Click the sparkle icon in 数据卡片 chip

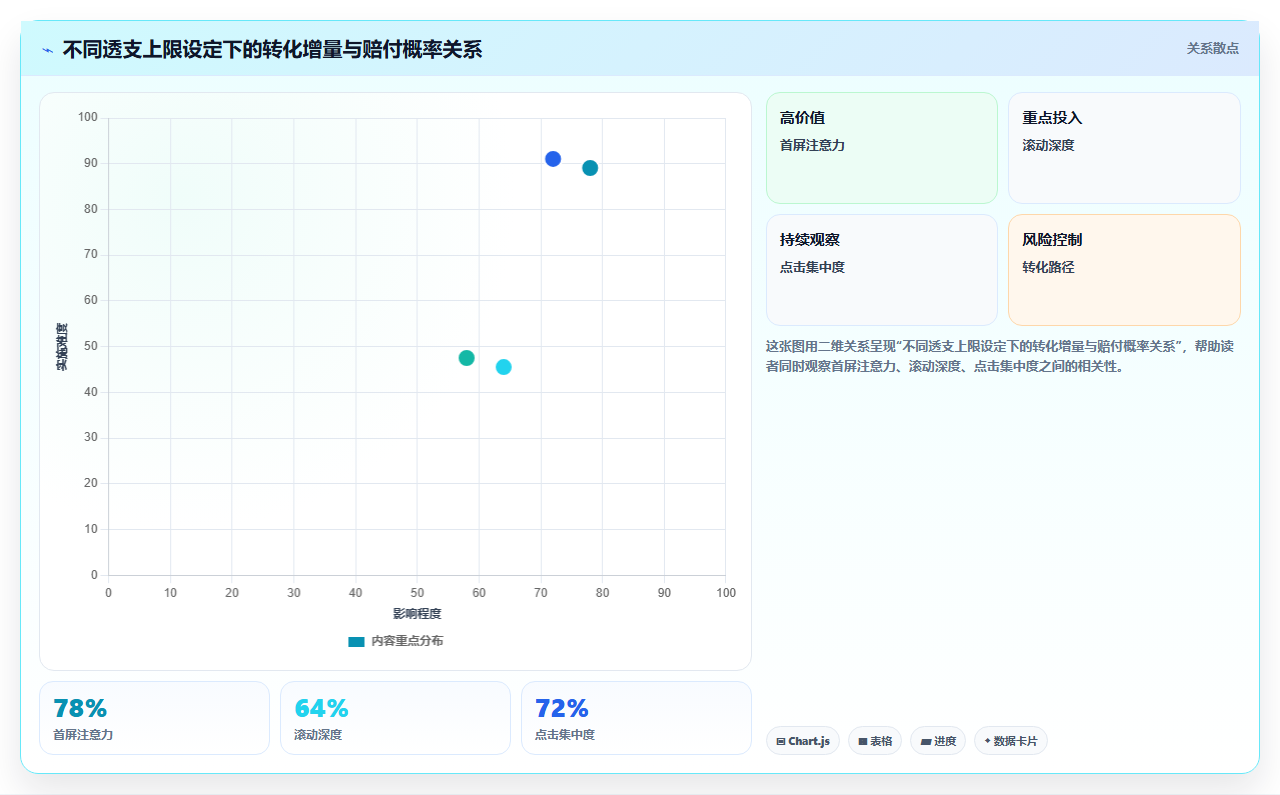pyautogui.click(x=987, y=741)
